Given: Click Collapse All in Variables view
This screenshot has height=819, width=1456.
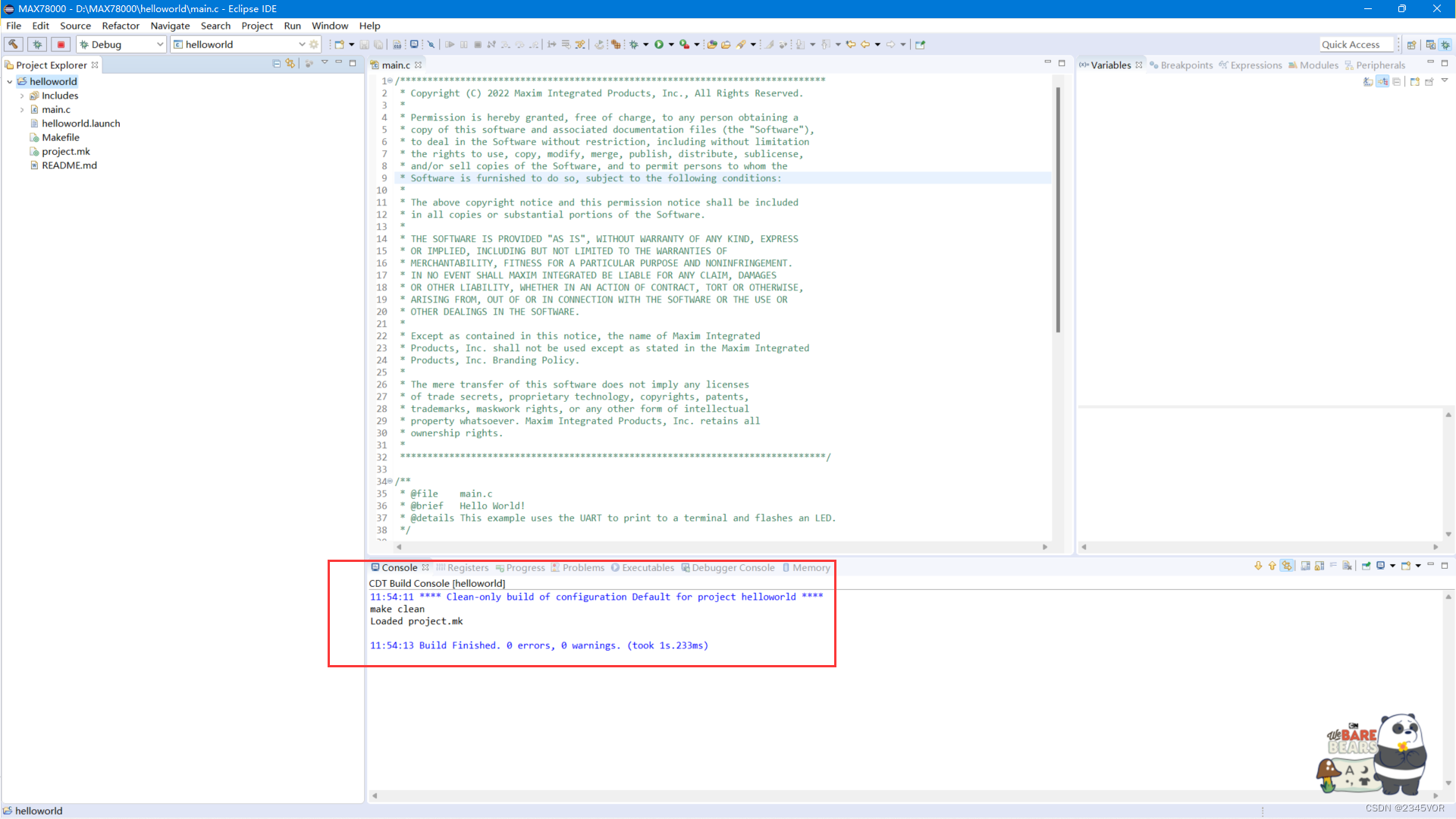Looking at the screenshot, I should pyautogui.click(x=1396, y=81).
